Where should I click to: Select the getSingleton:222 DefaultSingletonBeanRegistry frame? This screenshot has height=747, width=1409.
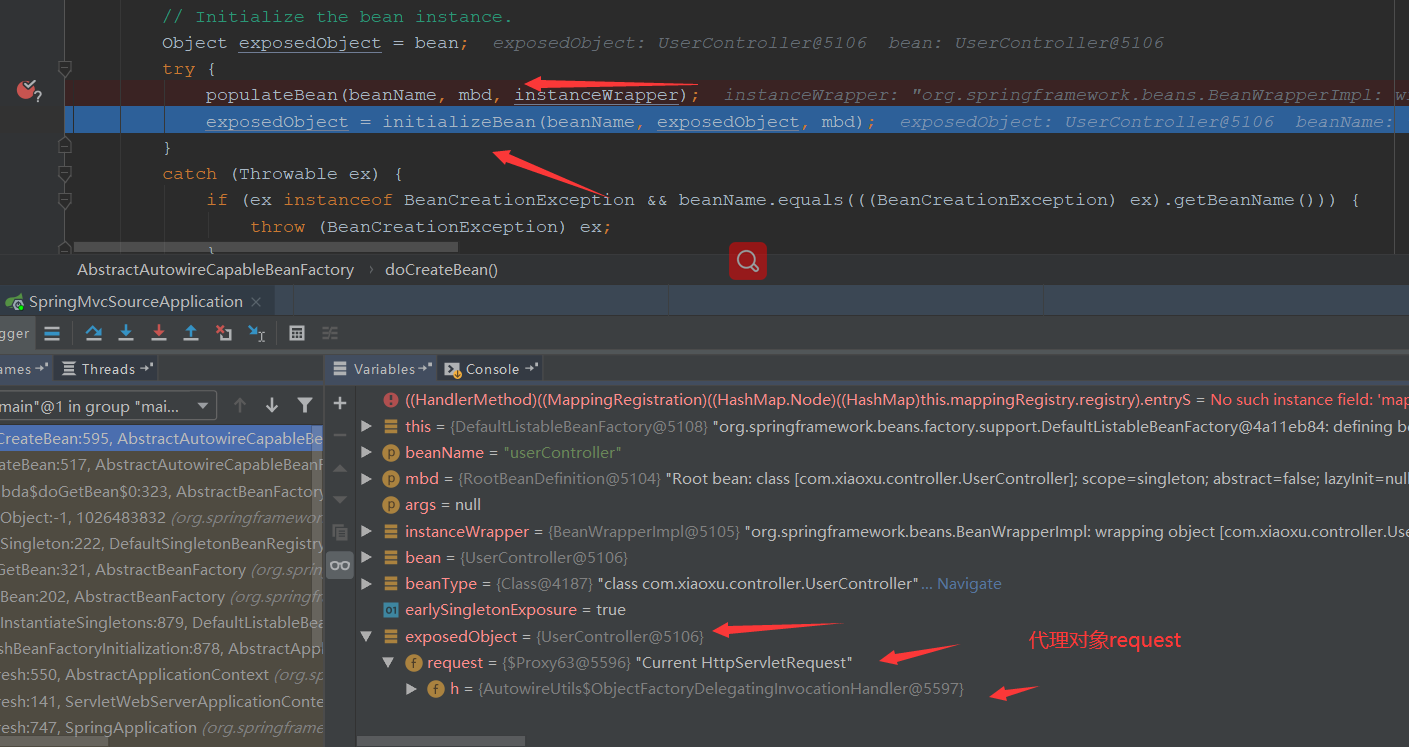click(162, 544)
